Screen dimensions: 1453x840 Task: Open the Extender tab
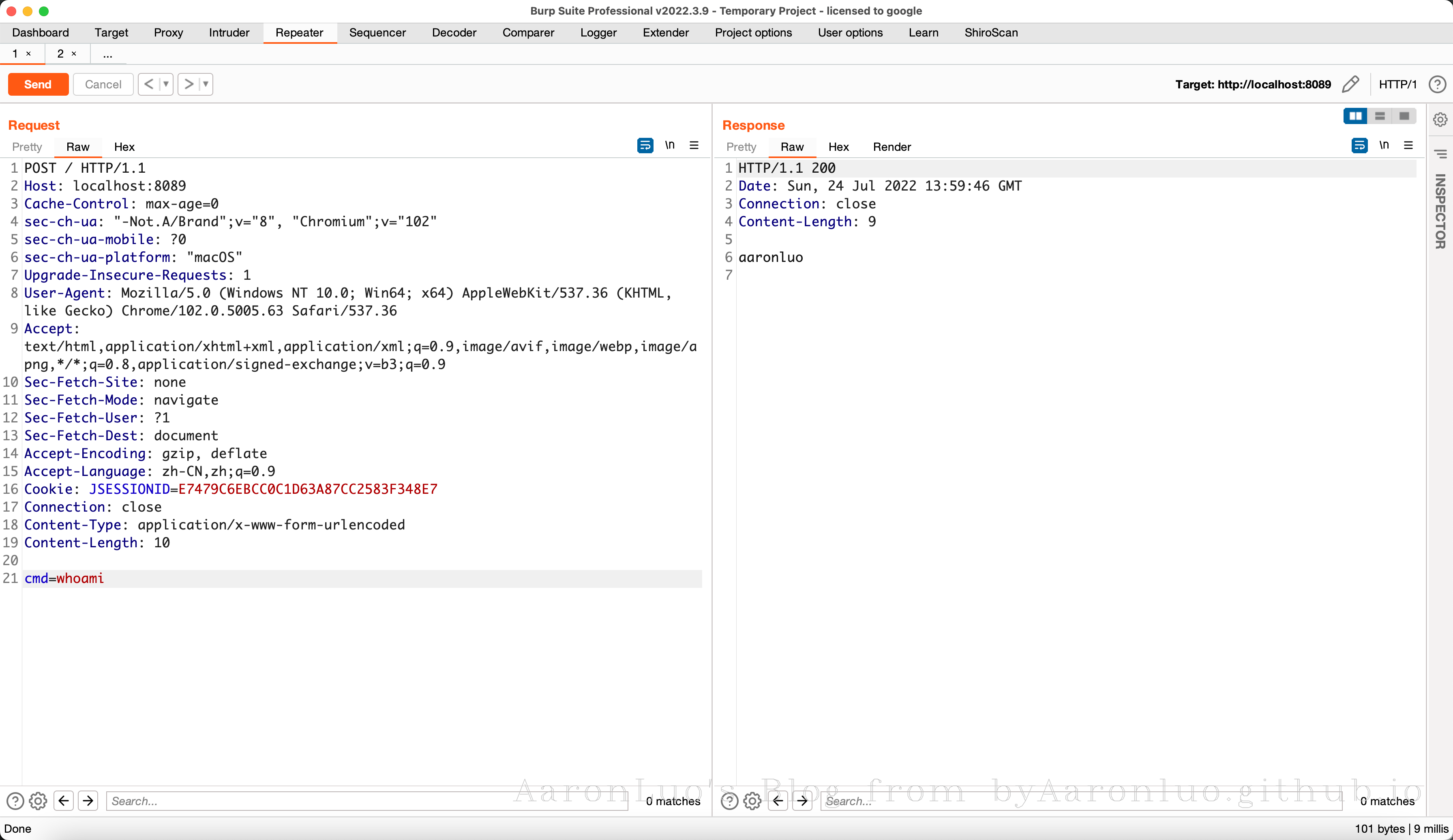tap(665, 33)
